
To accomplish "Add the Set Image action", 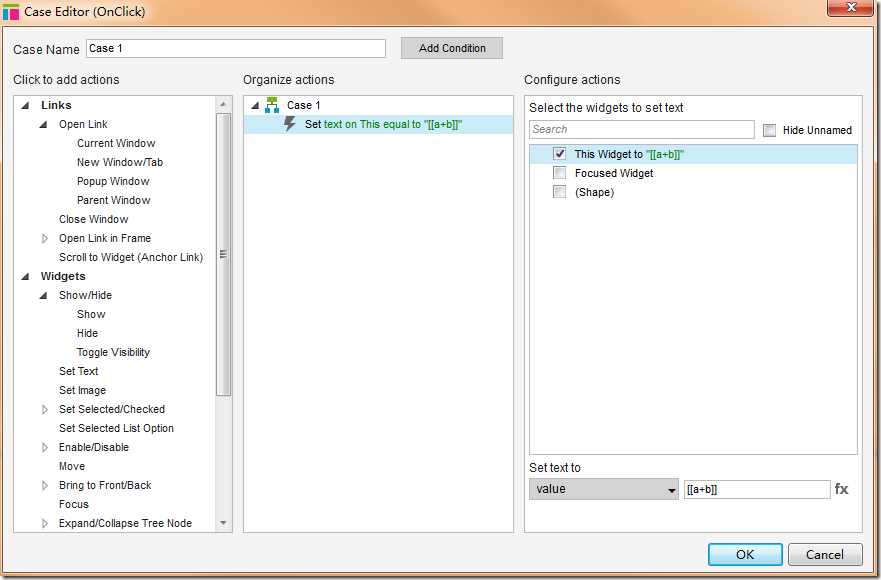I will 82,391.
